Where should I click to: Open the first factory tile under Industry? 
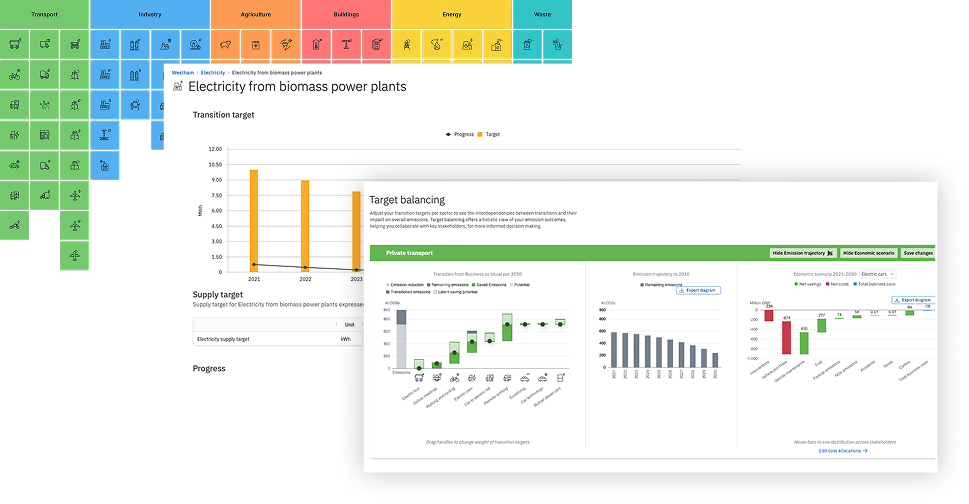(105, 44)
